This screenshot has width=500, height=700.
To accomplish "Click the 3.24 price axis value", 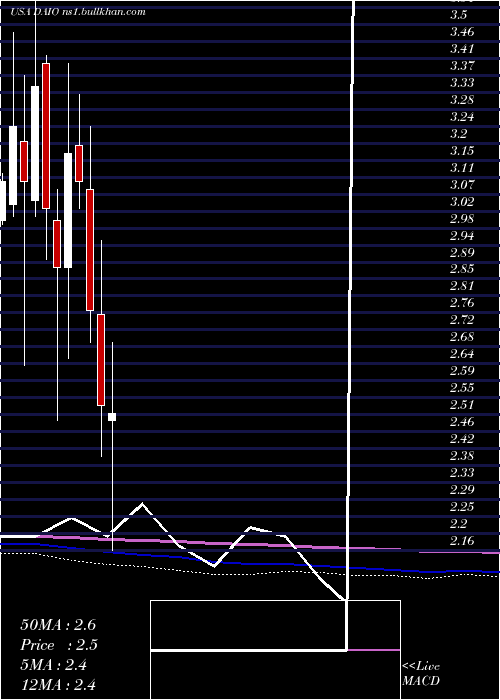I will click(x=462, y=117).
